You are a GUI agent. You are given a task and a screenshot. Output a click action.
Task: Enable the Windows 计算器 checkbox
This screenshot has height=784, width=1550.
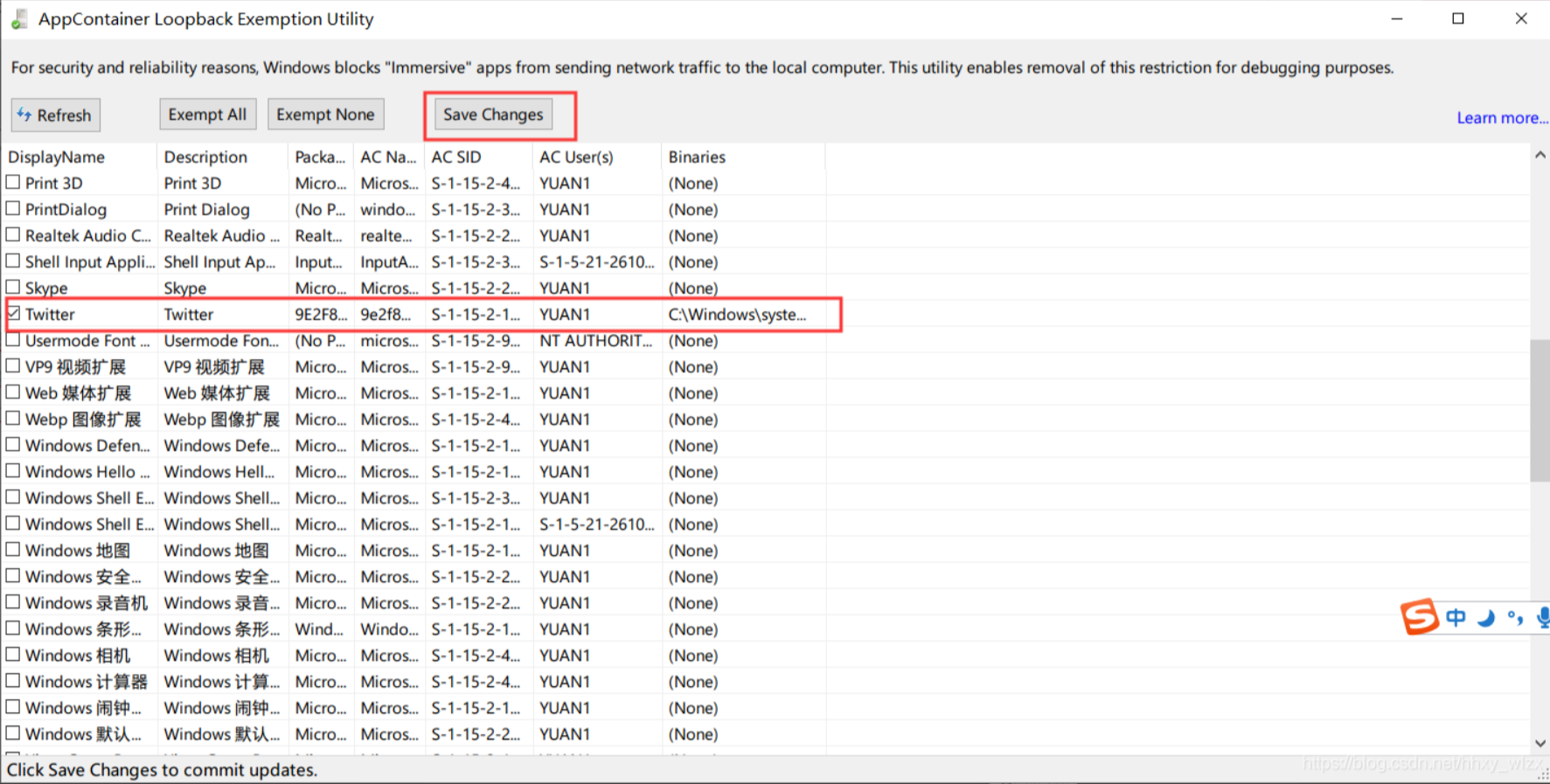(13, 681)
